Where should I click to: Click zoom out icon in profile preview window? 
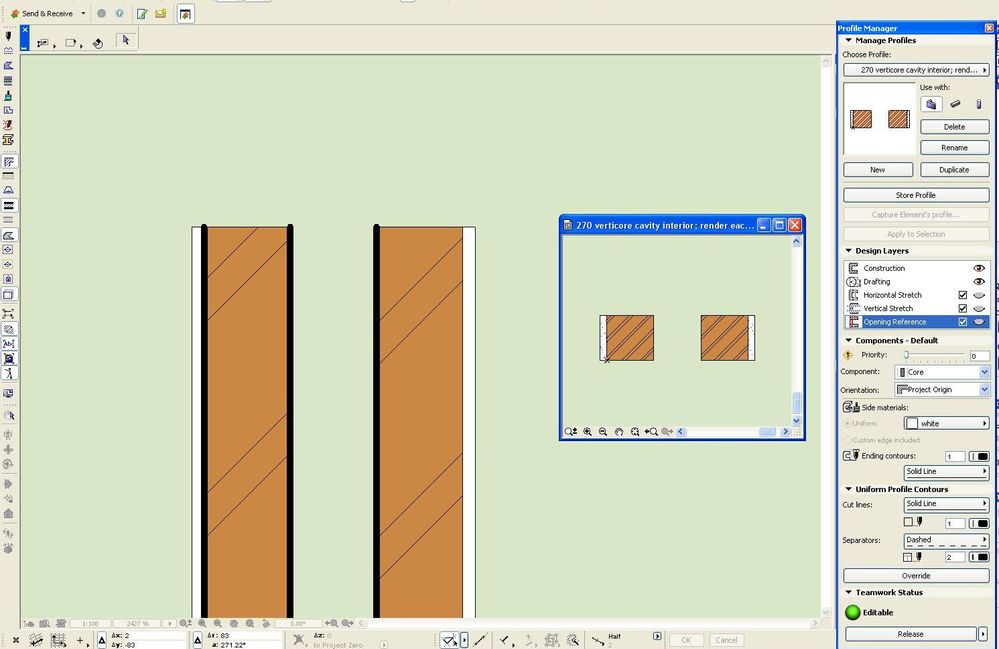(603, 432)
